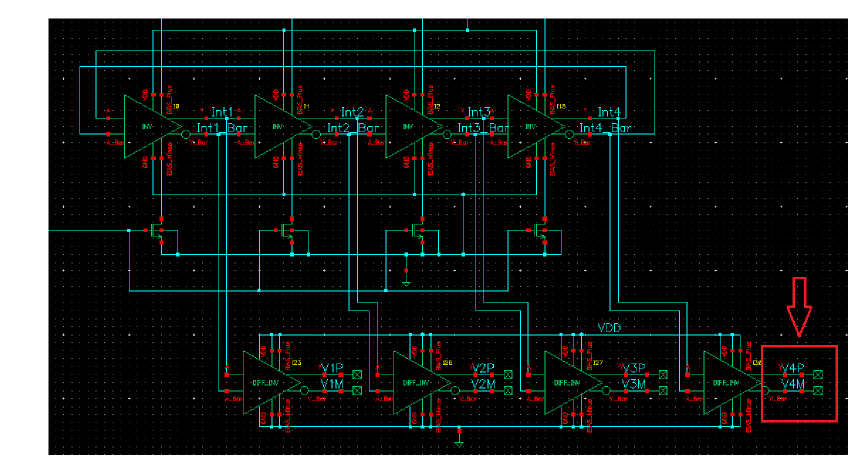Select the Int3 net label

479,112
